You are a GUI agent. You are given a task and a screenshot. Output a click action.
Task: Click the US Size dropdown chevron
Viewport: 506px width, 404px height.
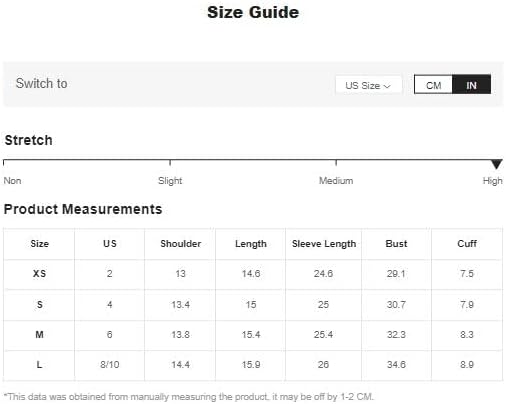(387, 86)
